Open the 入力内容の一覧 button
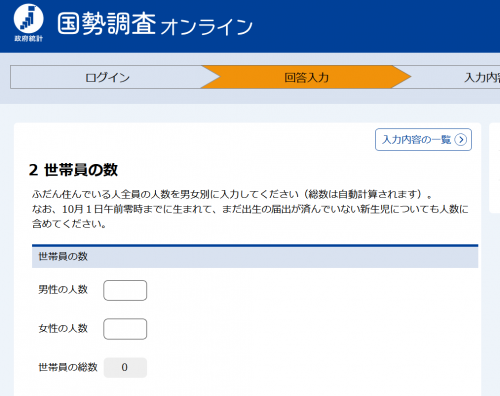This screenshot has height=396, width=500. (423, 140)
